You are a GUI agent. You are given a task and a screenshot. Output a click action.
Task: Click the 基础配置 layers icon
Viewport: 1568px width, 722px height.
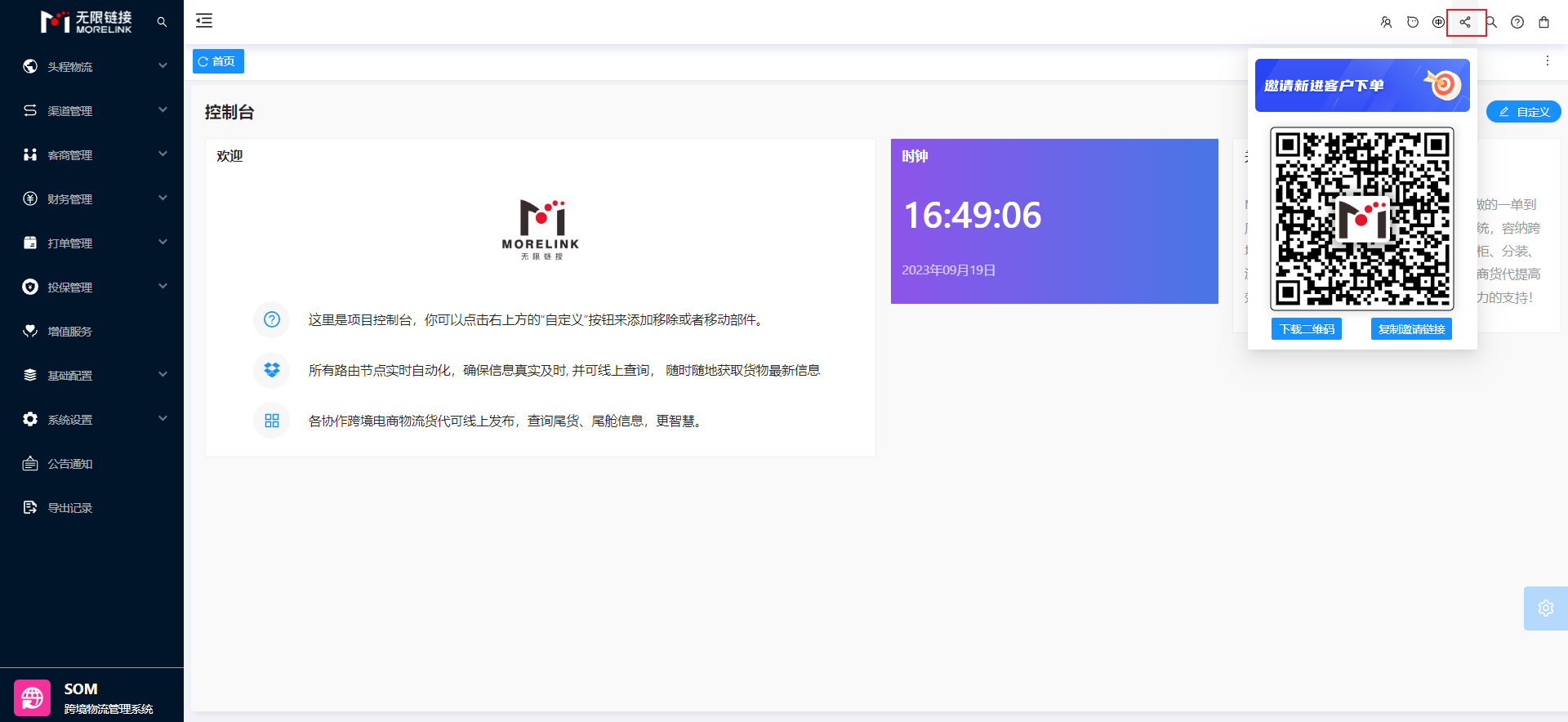(30, 375)
